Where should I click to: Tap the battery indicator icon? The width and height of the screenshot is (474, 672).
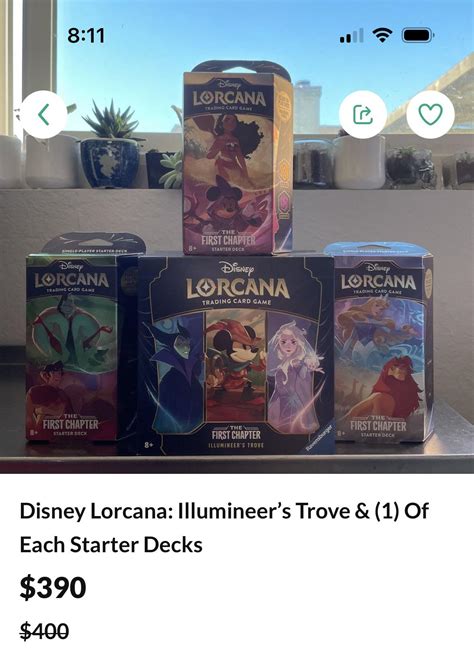(418, 35)
